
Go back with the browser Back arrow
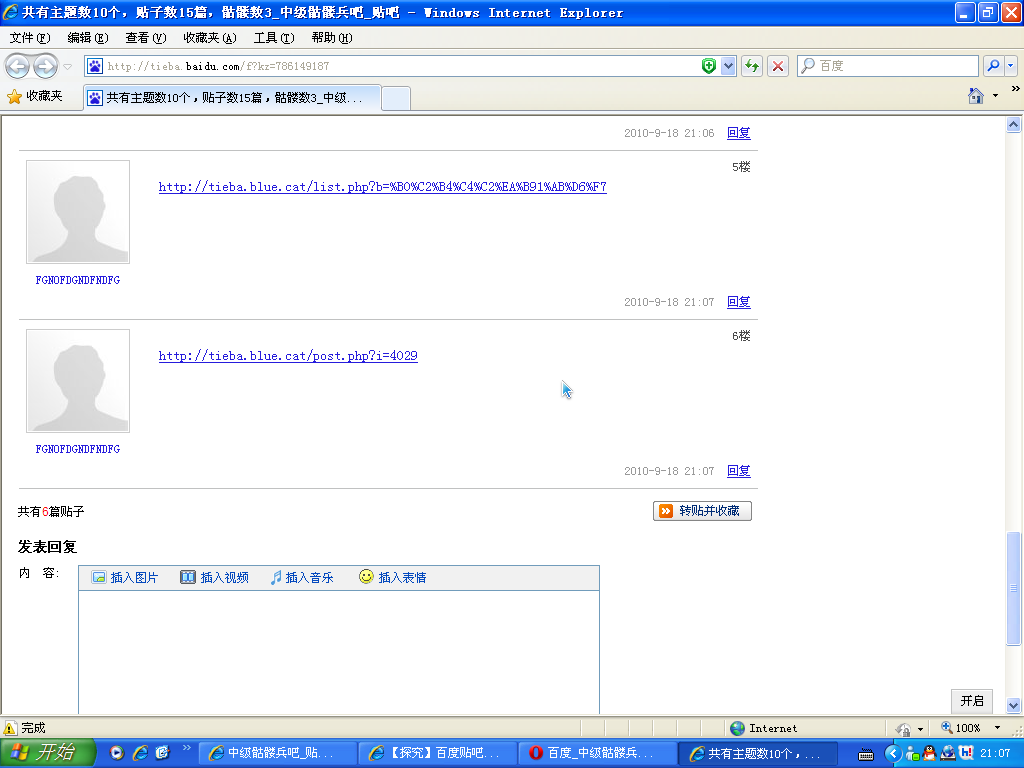pos(18,66)
